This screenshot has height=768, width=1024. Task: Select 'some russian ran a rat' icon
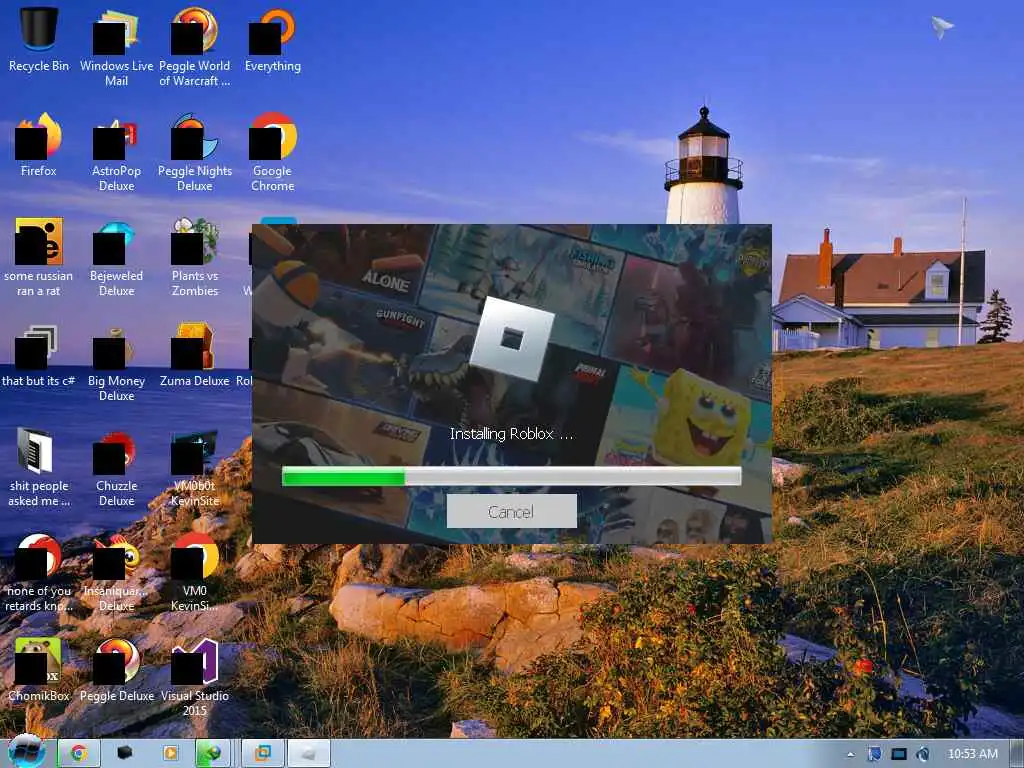pos(39,257)
